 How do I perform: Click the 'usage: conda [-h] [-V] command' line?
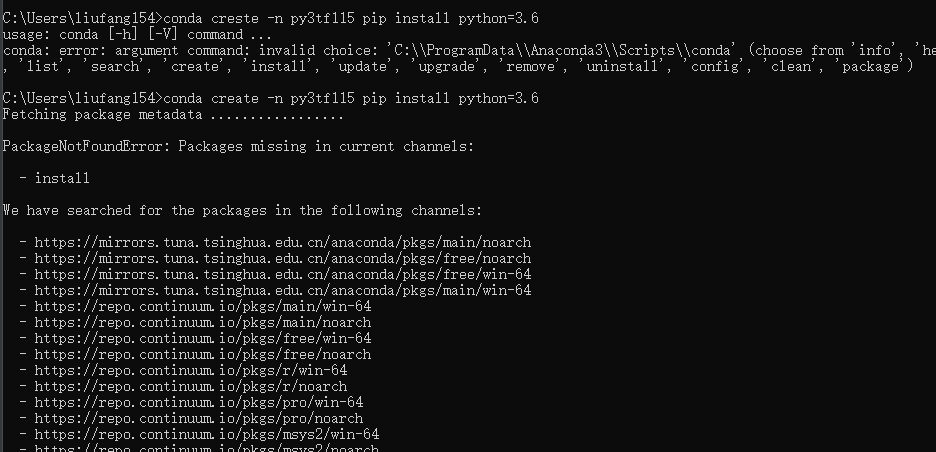click(137, 35)
